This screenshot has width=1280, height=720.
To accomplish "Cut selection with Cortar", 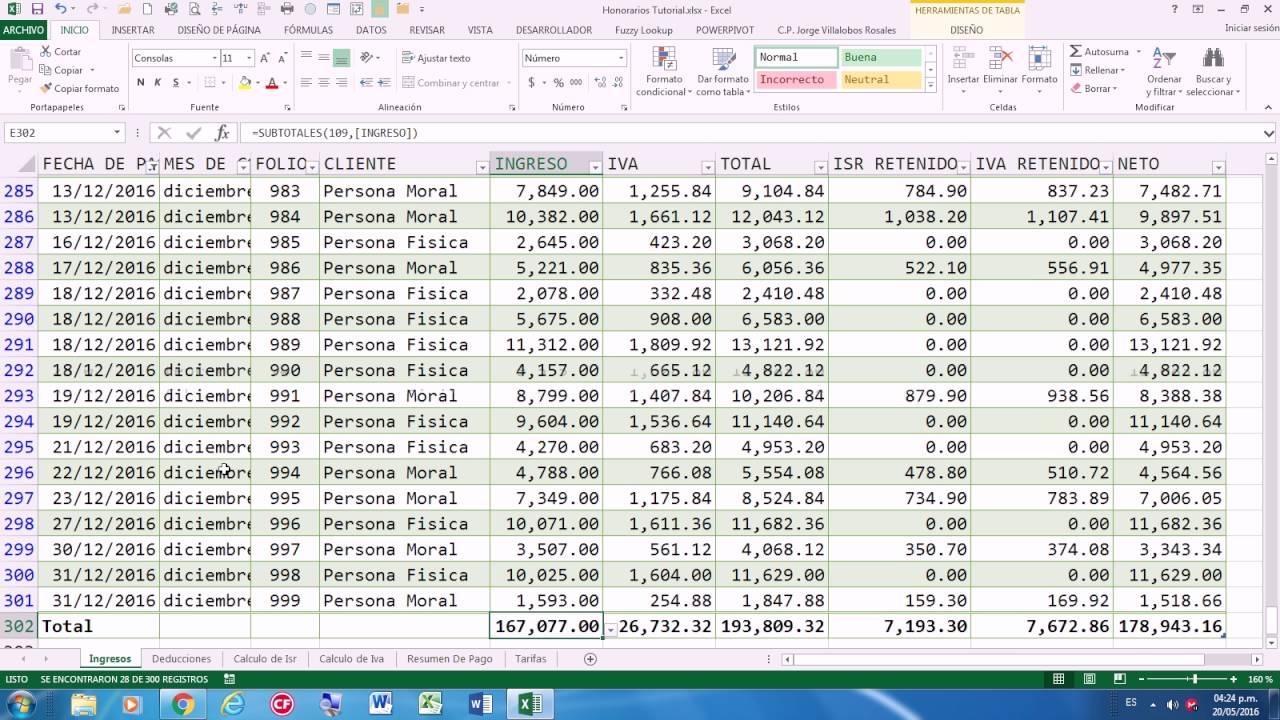I will pos(61,52).
